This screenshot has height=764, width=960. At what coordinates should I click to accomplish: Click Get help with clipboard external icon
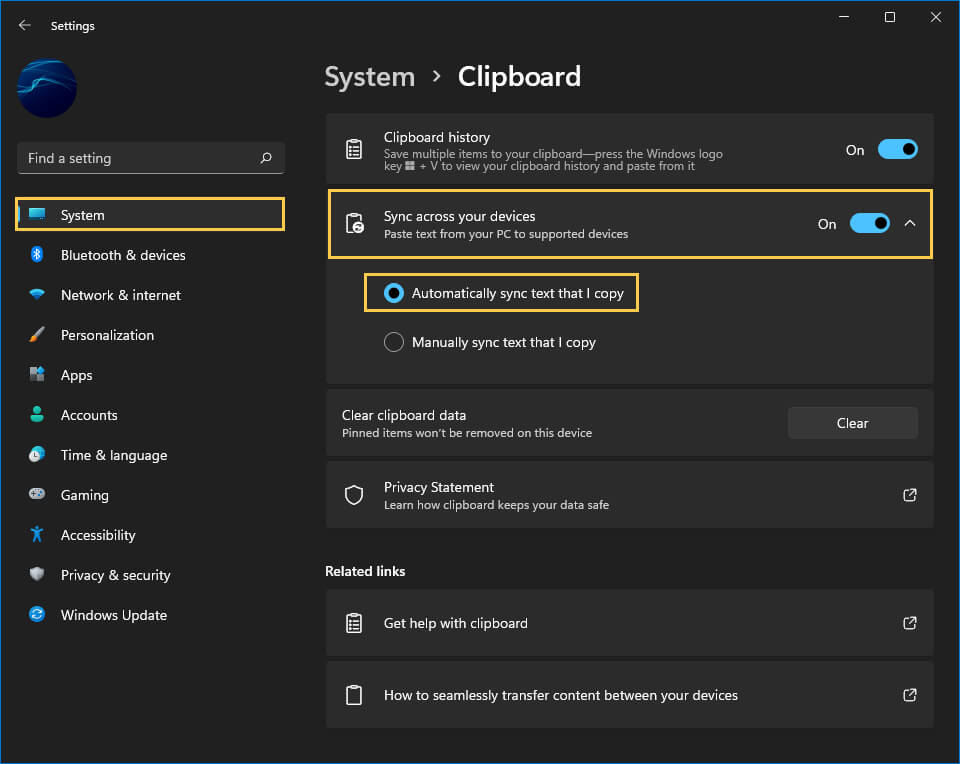tap(910, 623)
